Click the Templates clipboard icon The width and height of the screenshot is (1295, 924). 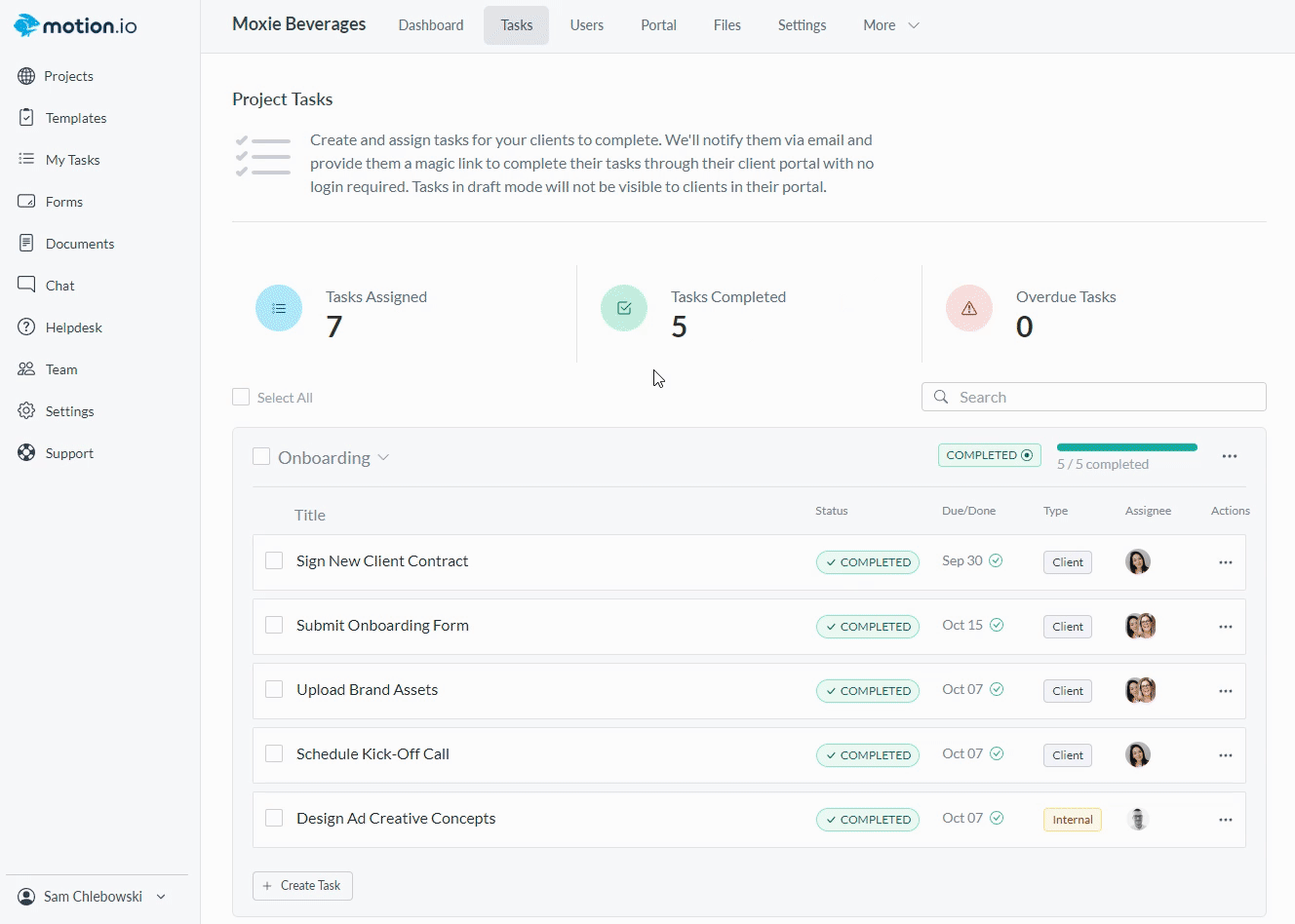(26, 118)
